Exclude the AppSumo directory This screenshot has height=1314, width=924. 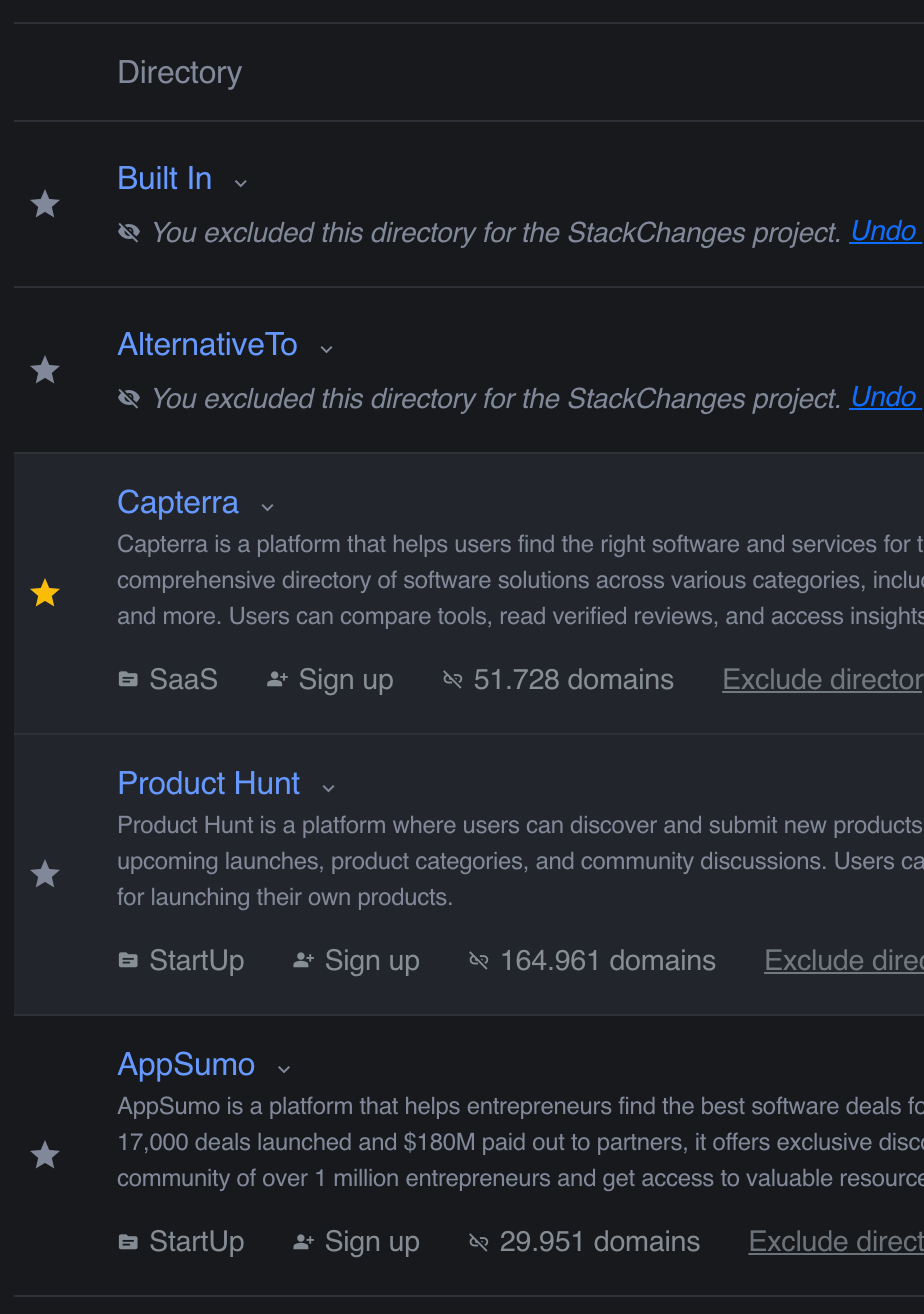[x=836, y=1242]
